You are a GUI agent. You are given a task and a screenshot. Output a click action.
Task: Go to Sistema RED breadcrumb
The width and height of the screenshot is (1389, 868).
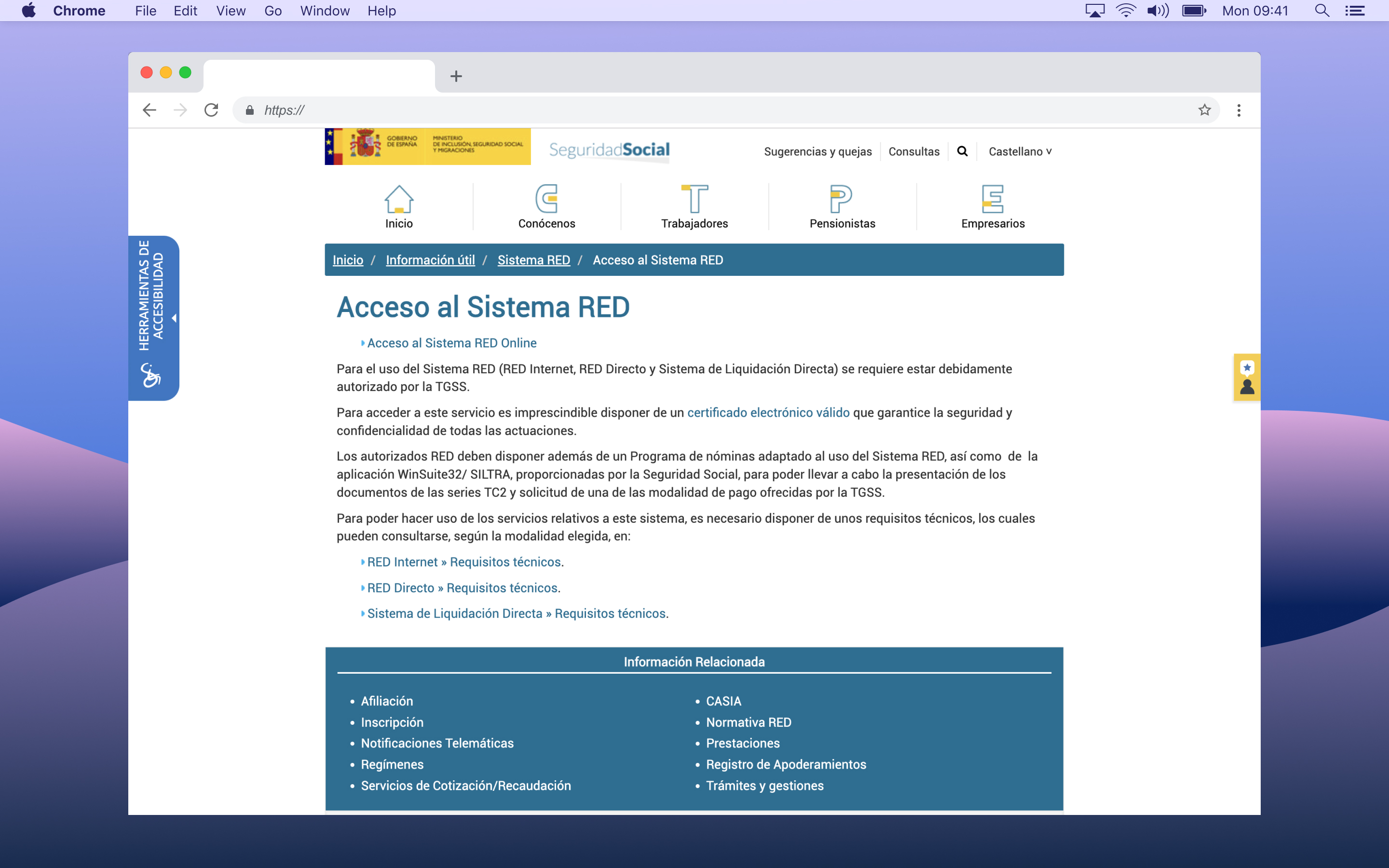click(x=534, y=260)
